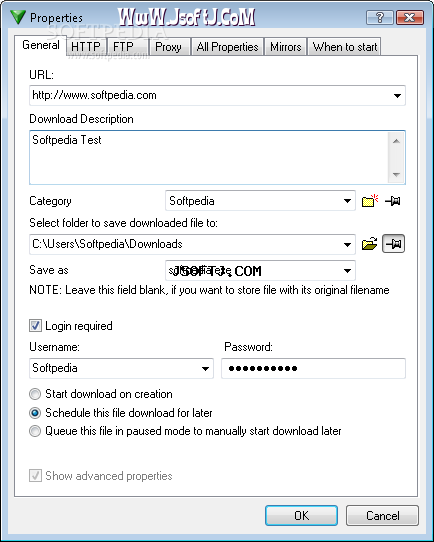Switch to the Mirrors tab
The width and height of the screenshot is (434, 542).
coord(285,47)
